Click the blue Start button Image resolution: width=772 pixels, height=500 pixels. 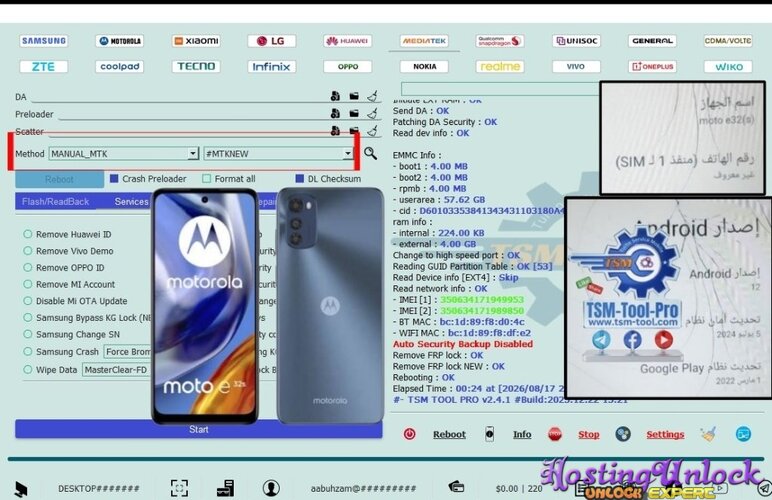click(x=198, y=429)
